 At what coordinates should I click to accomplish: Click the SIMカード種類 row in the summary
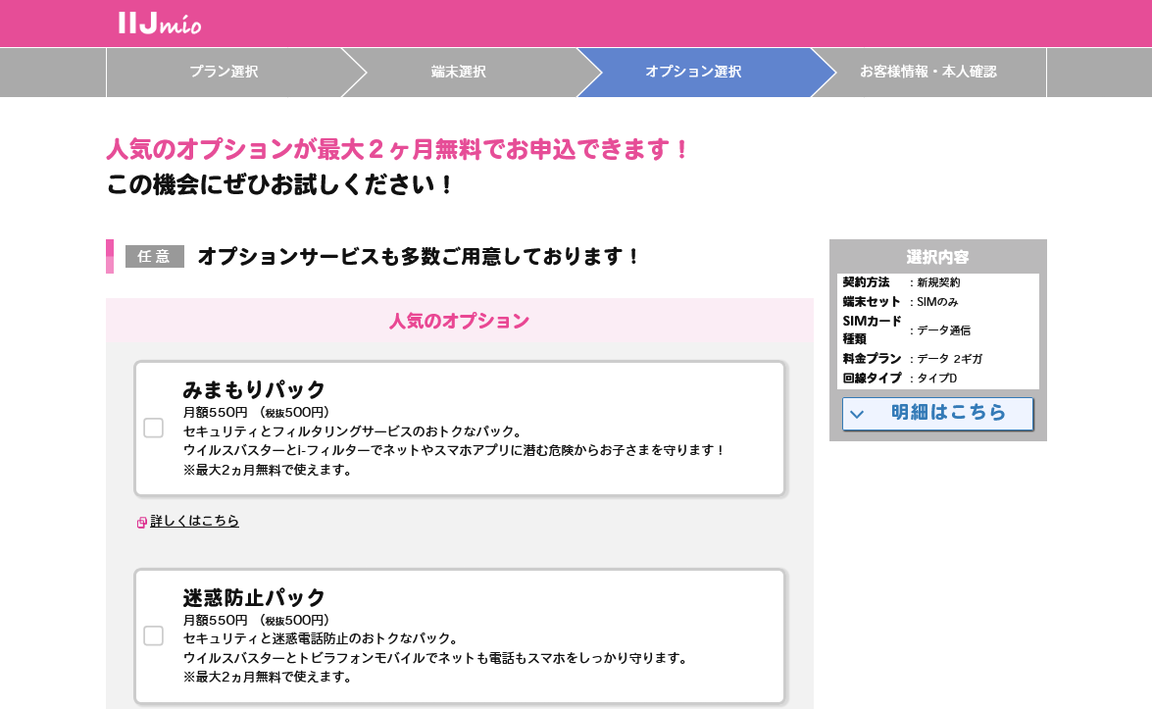point(937,330)
